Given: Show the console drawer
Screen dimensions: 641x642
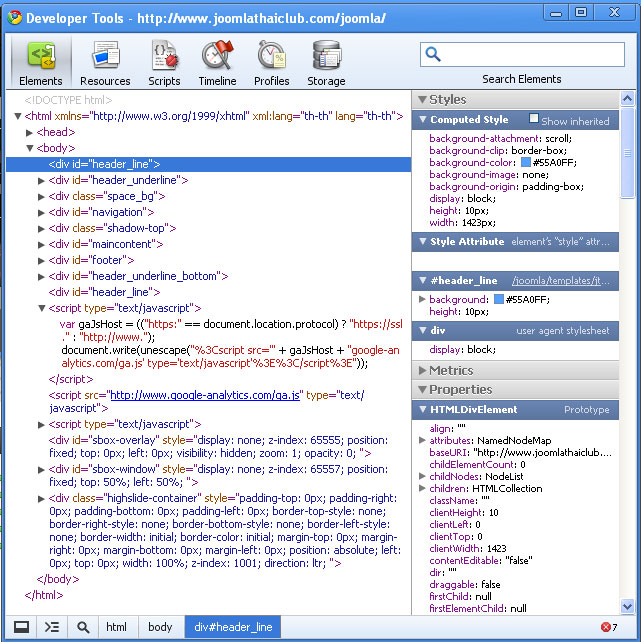Looking at the screenshot, I should click(x=52, y=627).
